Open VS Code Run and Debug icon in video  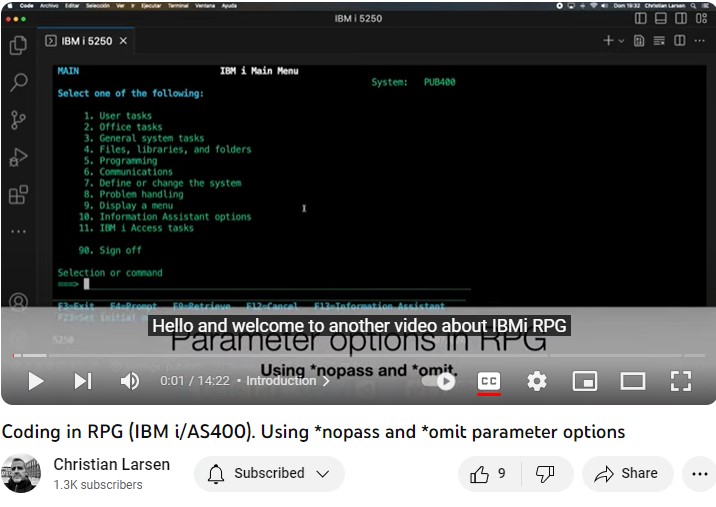point(18,157)
